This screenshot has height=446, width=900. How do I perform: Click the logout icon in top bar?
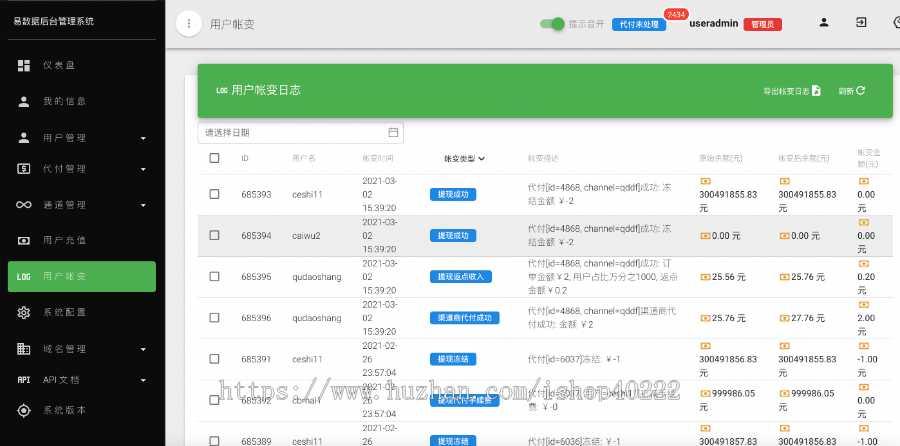click(x=861, y=23)
